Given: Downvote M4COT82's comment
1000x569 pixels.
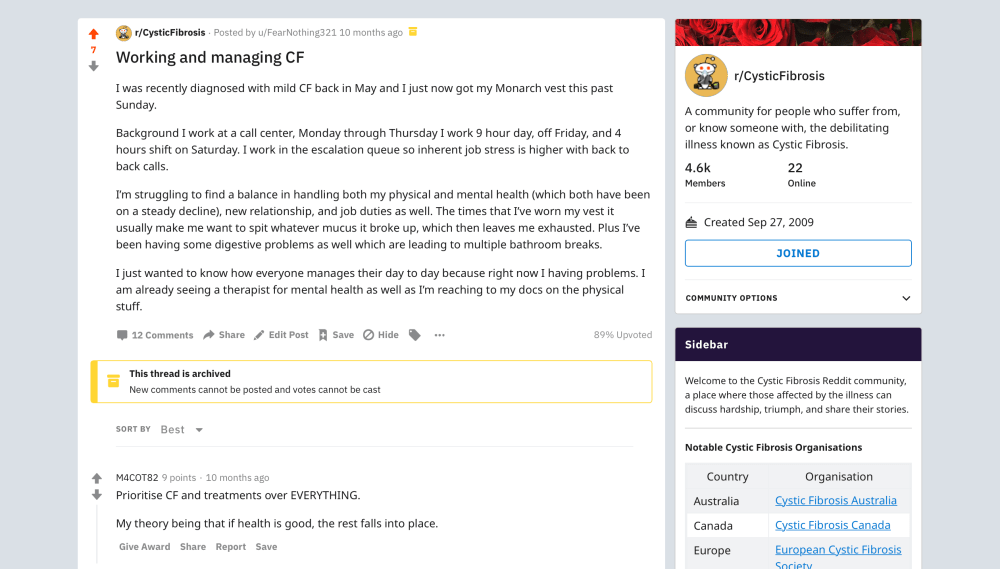Looking at the screenshot, I should 97,495.
